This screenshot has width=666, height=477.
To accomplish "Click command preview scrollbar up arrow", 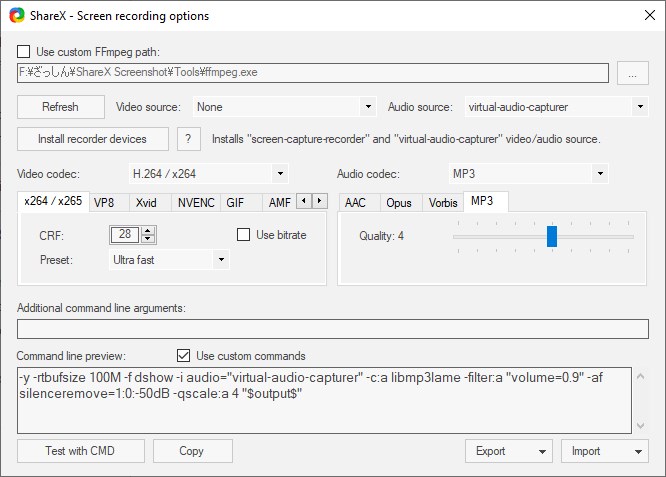I will [x=641, y=376].
